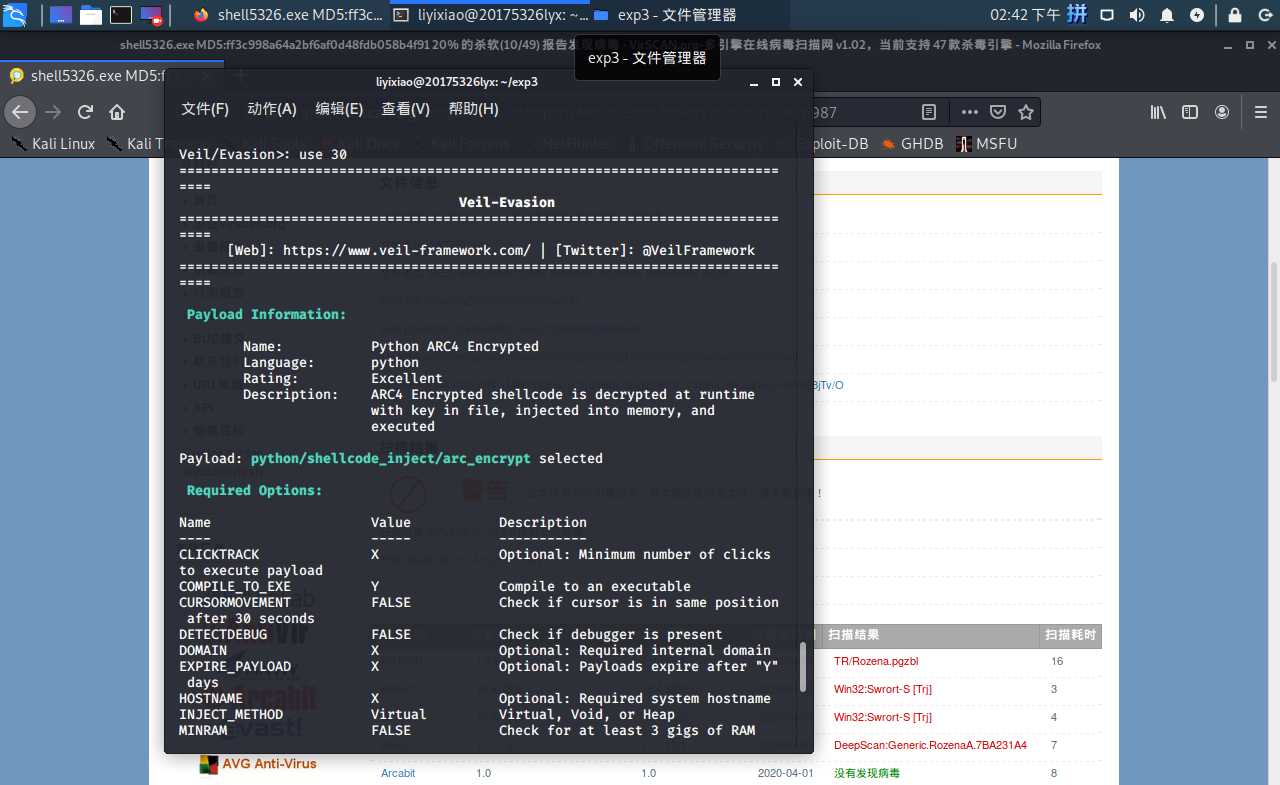Open the volume control tray icon
This screenshot has width=1280, height=785.
pyautogui.click(x=1137, y=15)
